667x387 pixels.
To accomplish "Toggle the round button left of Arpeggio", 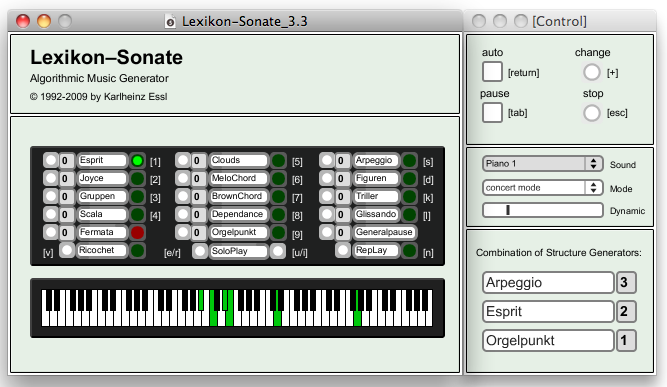I will tap(327, 160).
